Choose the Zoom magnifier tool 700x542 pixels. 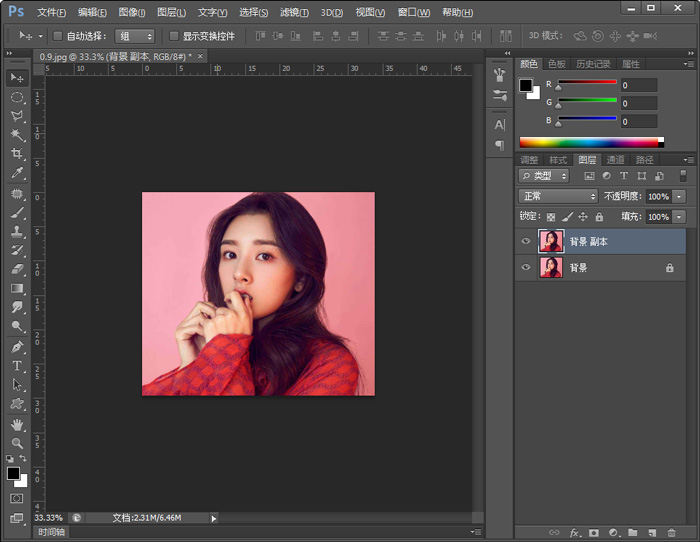pos(17,443)
